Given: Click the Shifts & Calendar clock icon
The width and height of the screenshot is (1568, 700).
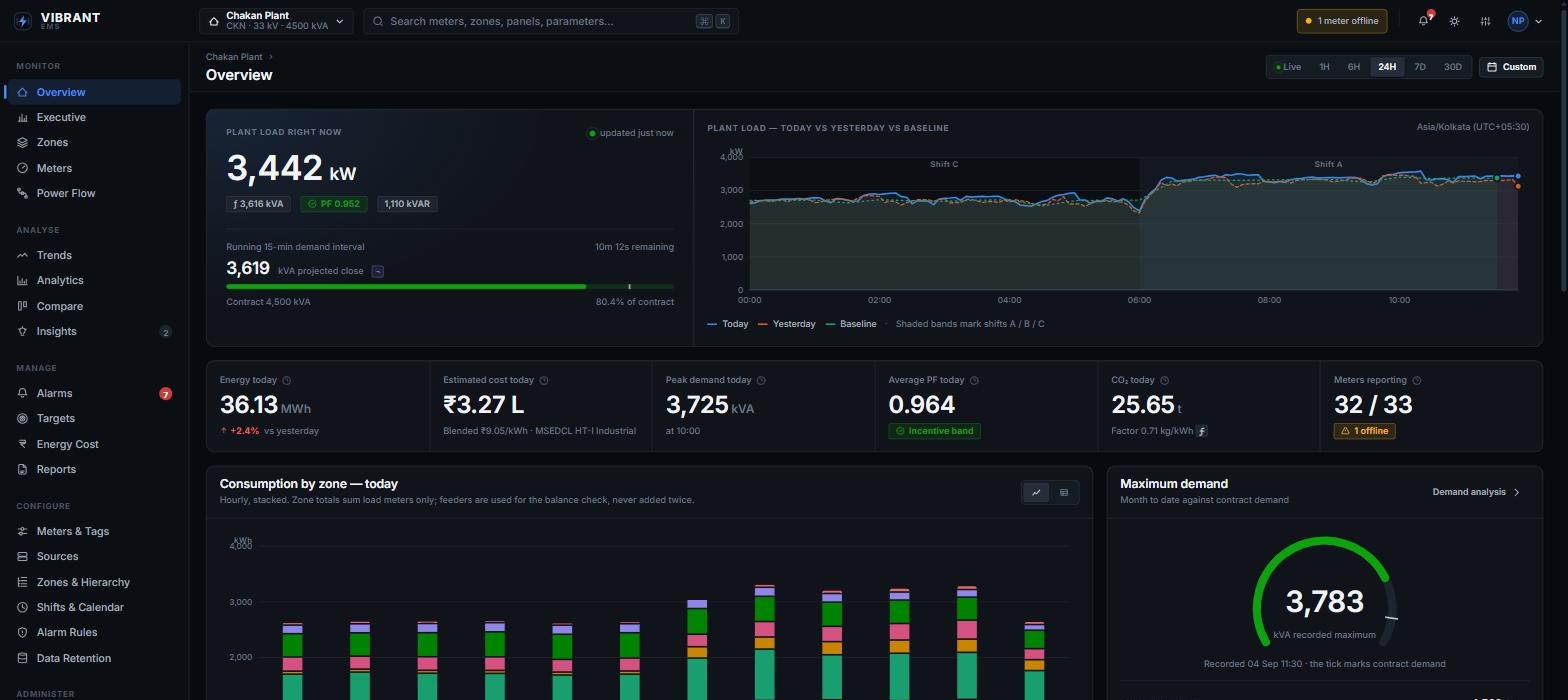Looking at the screenshot, I should (x=22, y=608).
